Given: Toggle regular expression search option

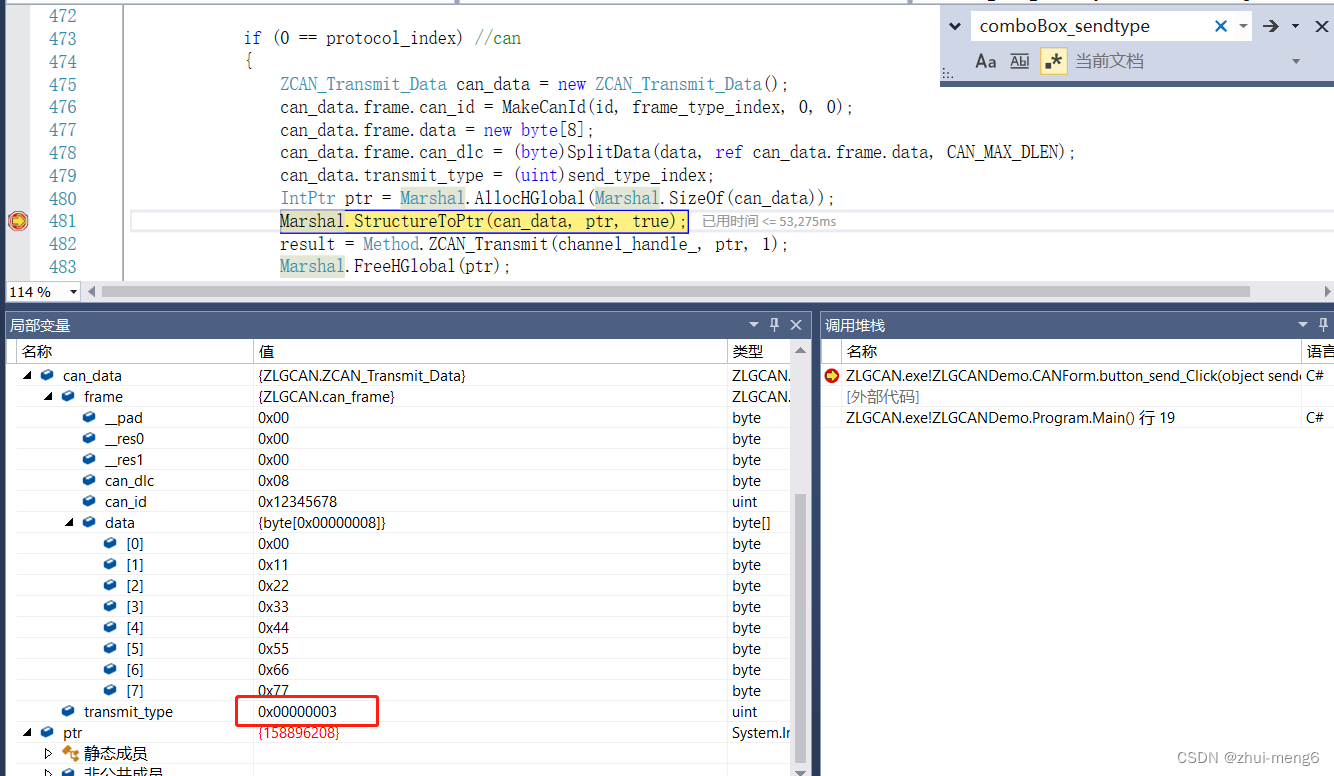Looking at the screenshot, I should [x=1053, y=61].
